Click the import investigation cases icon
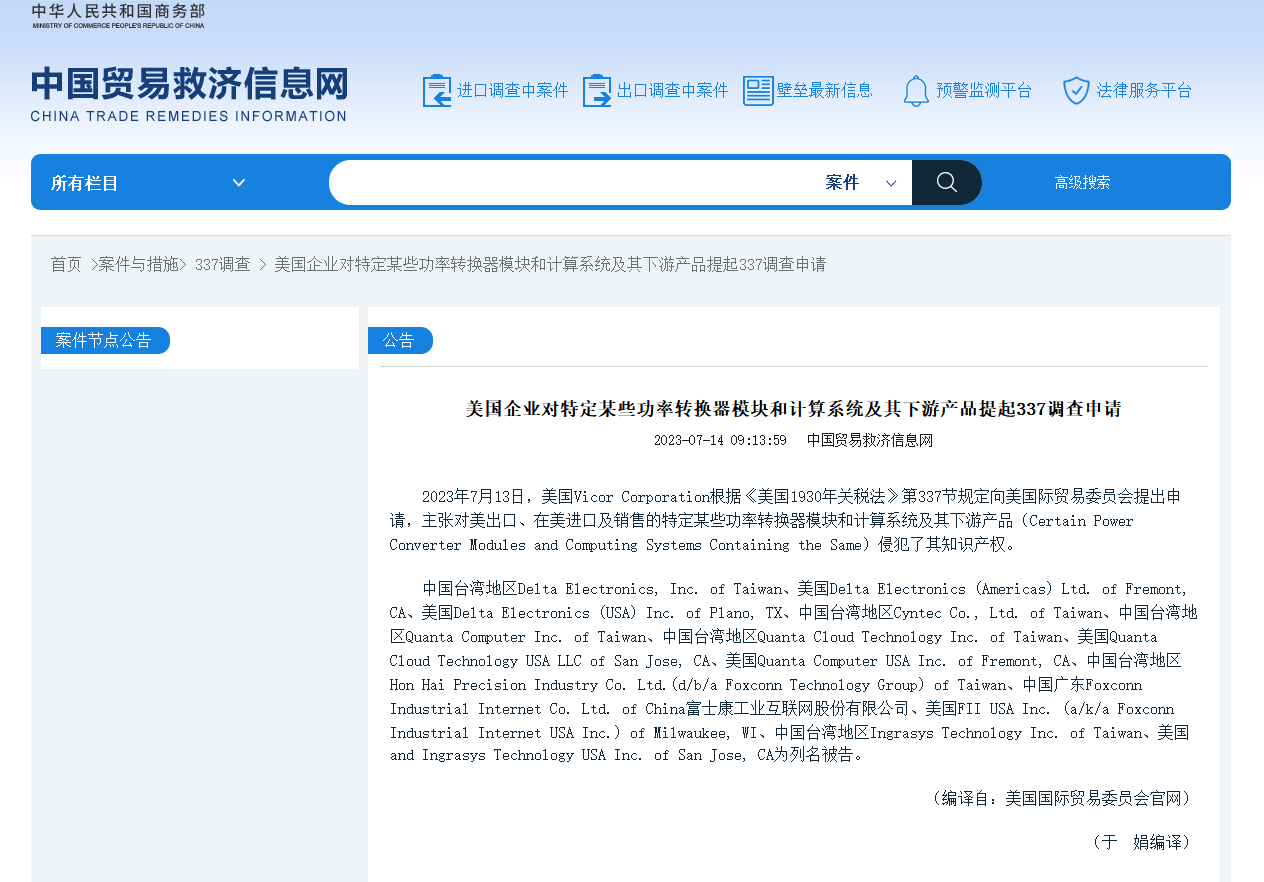This screenshot has height=882, width=1264. (437, 91)
